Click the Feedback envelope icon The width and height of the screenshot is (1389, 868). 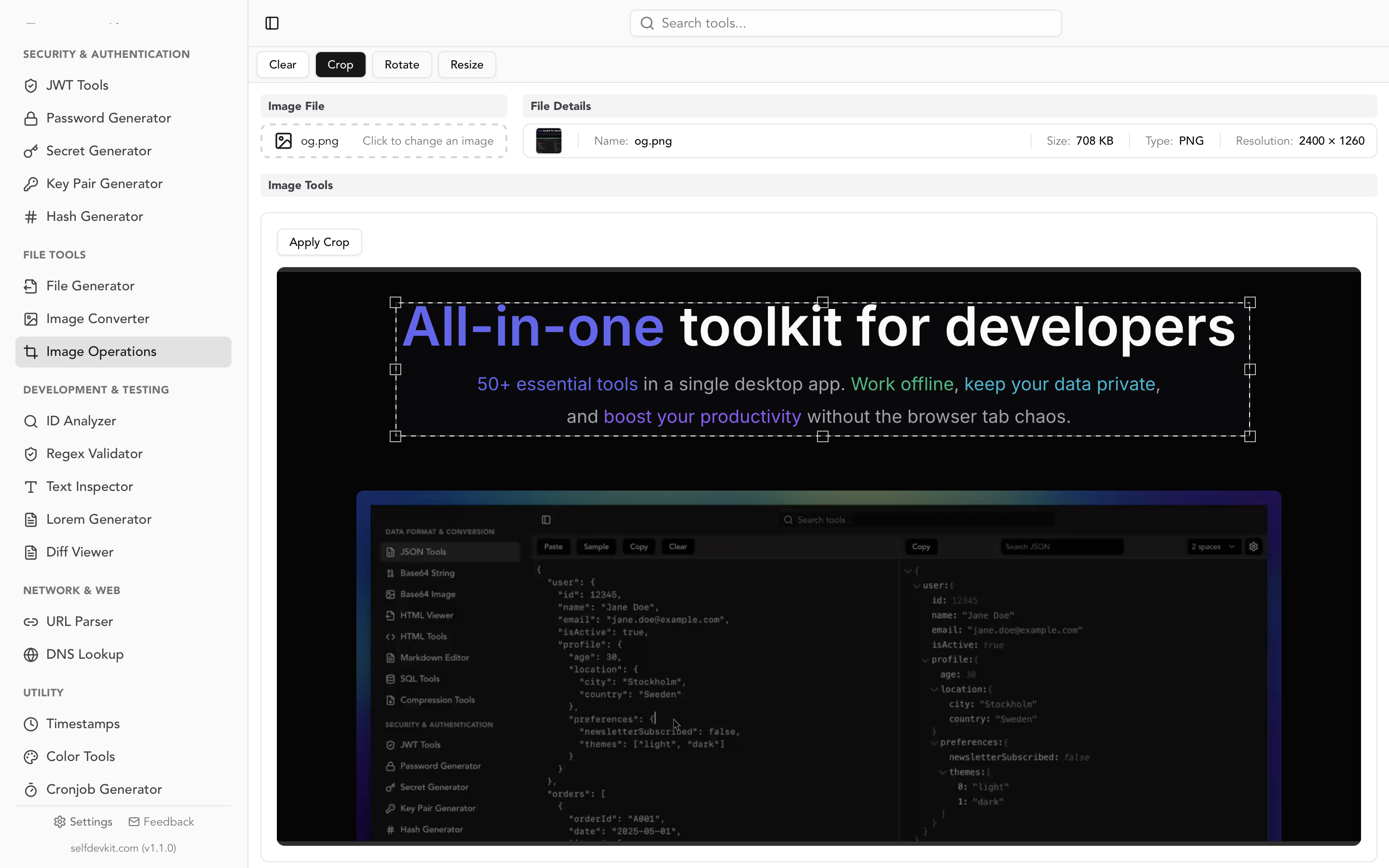tap(134, 822)
